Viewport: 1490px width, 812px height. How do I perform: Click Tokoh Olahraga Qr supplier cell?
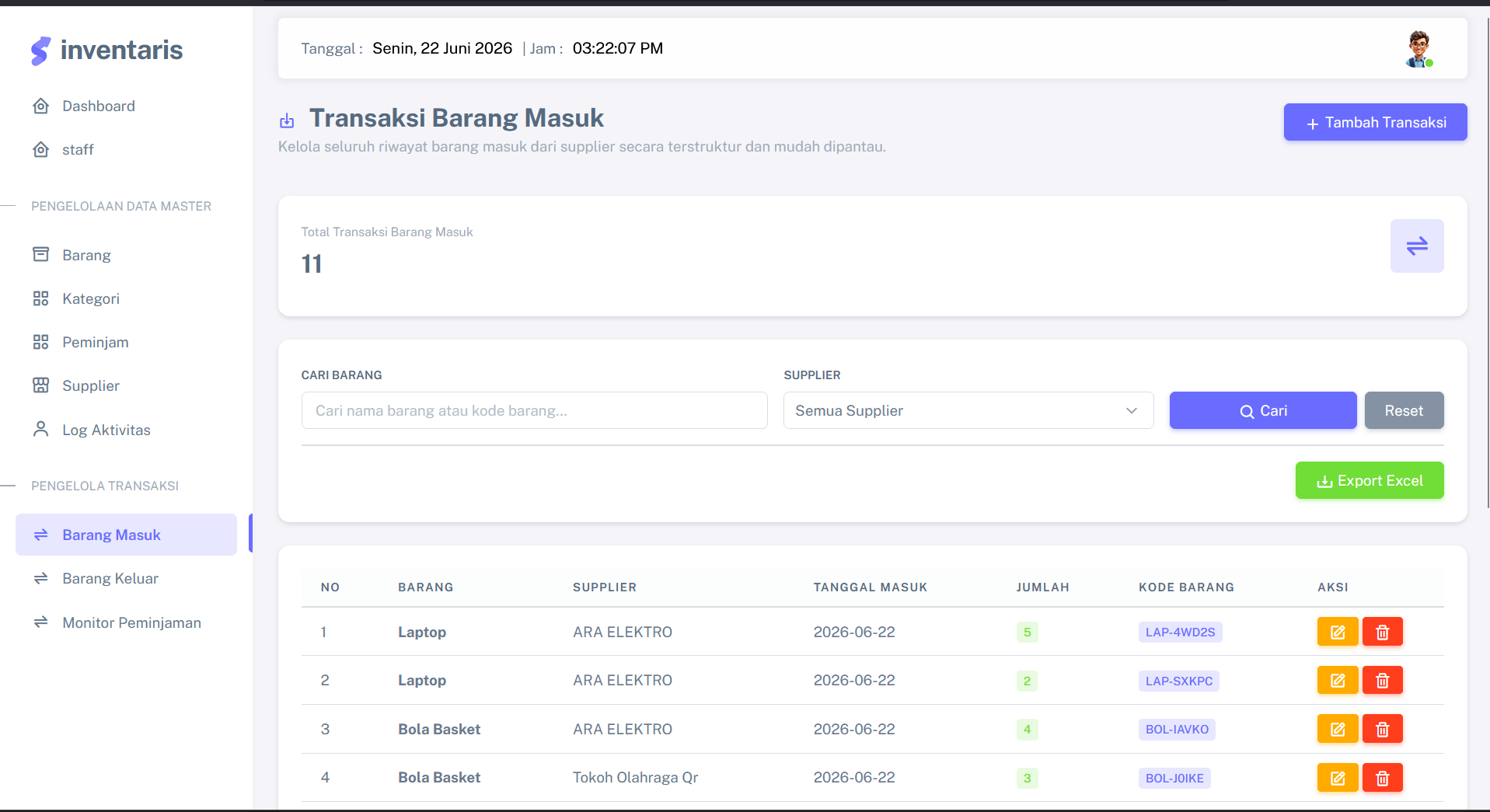click(x=635, y=777)
